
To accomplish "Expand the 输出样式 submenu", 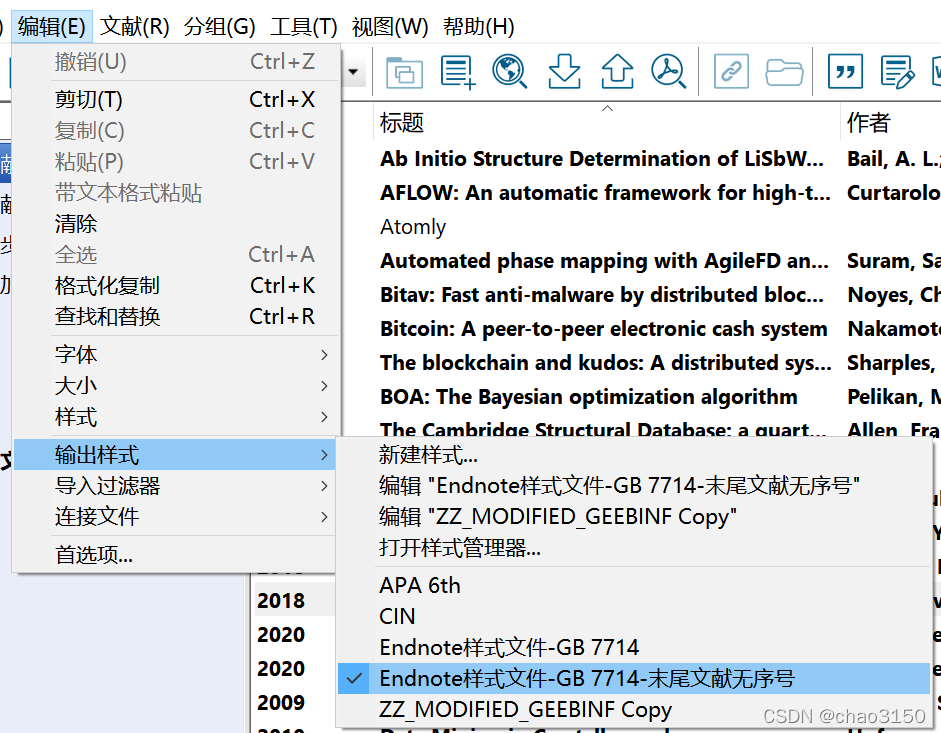I will click(176, 454).
